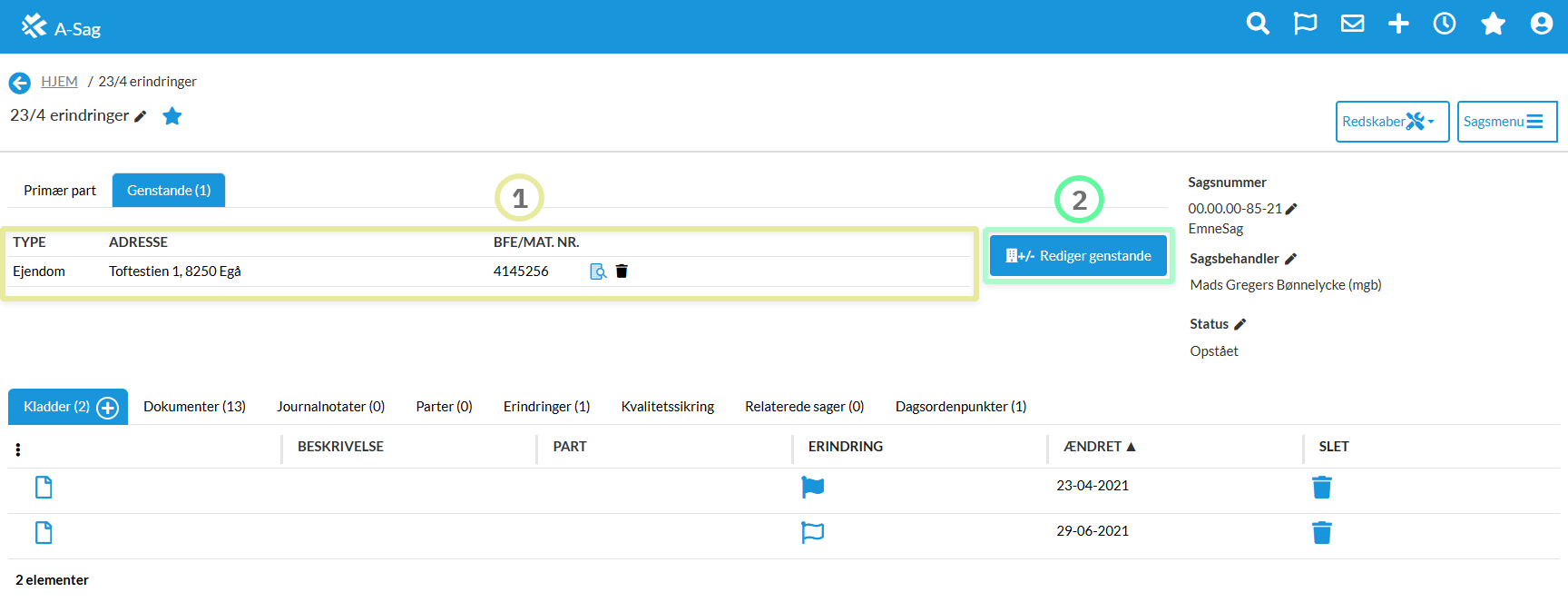The width and height of the screenshot is (1568, 602).
Task: Click the Rediger genstande button
Action: click(1078, 256)
